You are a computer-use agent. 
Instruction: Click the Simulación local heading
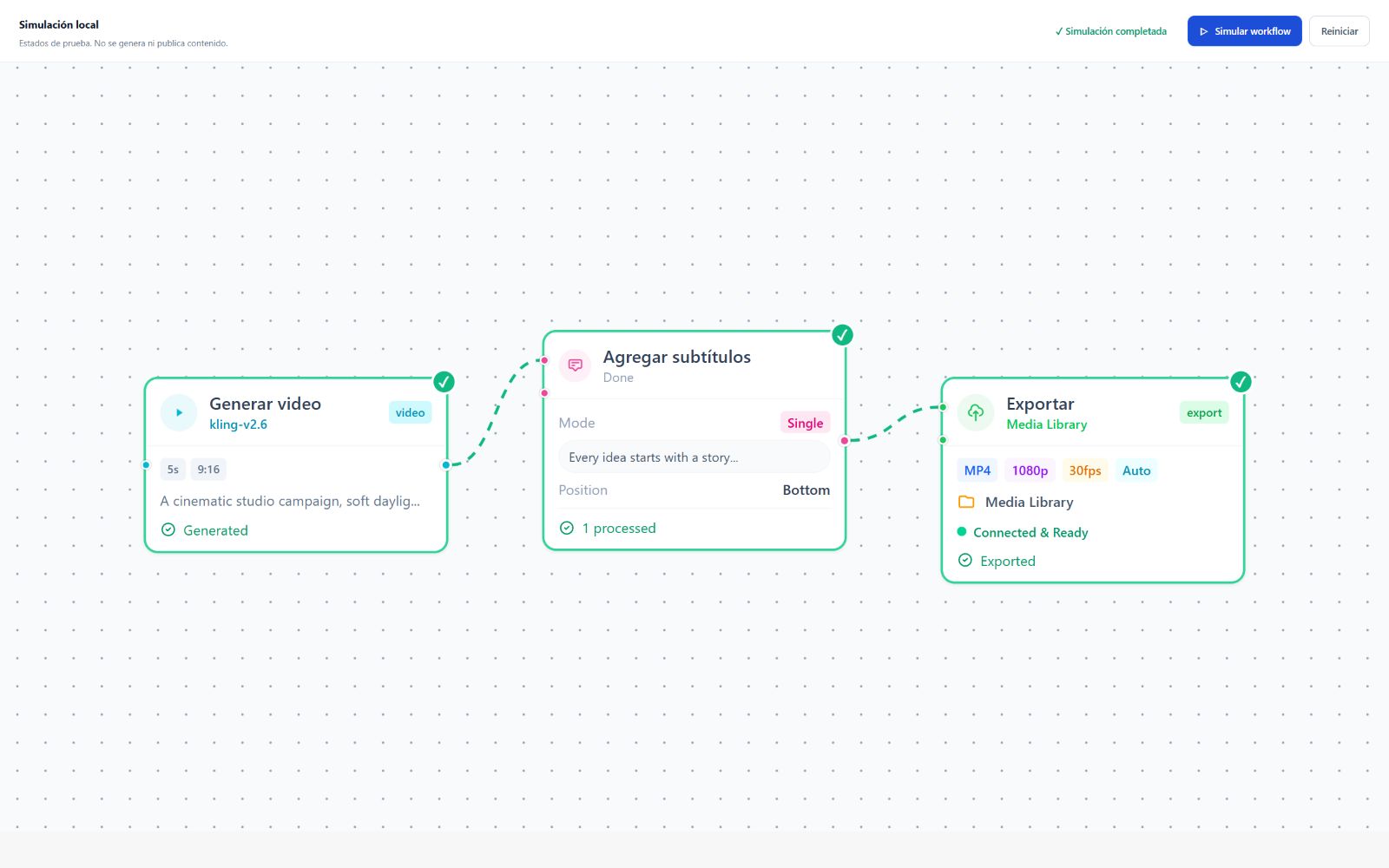[59, 24]
